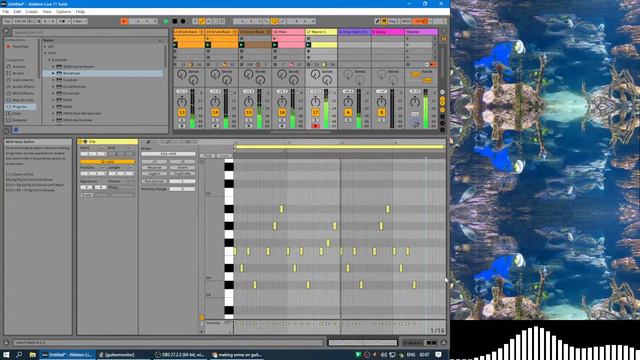The image size is (640, 360).
Task: Start playback with the green Play button
Action: pos(166,21)
